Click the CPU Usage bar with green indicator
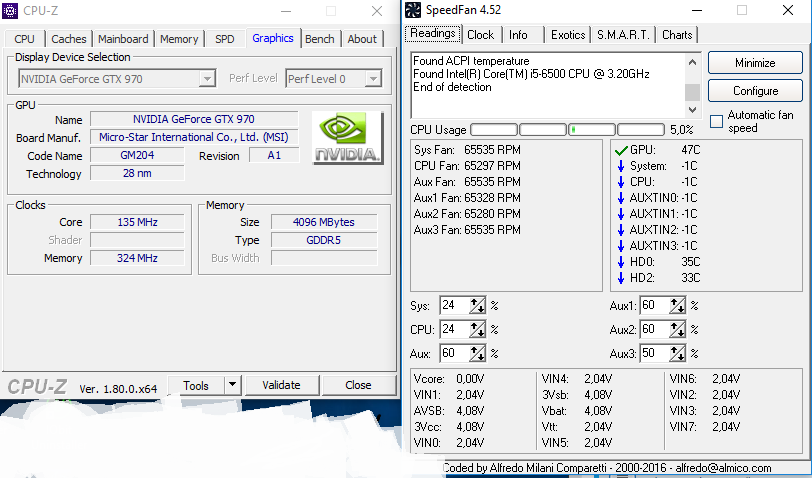This screenshot has width=812, height=478. pos(592,129)
